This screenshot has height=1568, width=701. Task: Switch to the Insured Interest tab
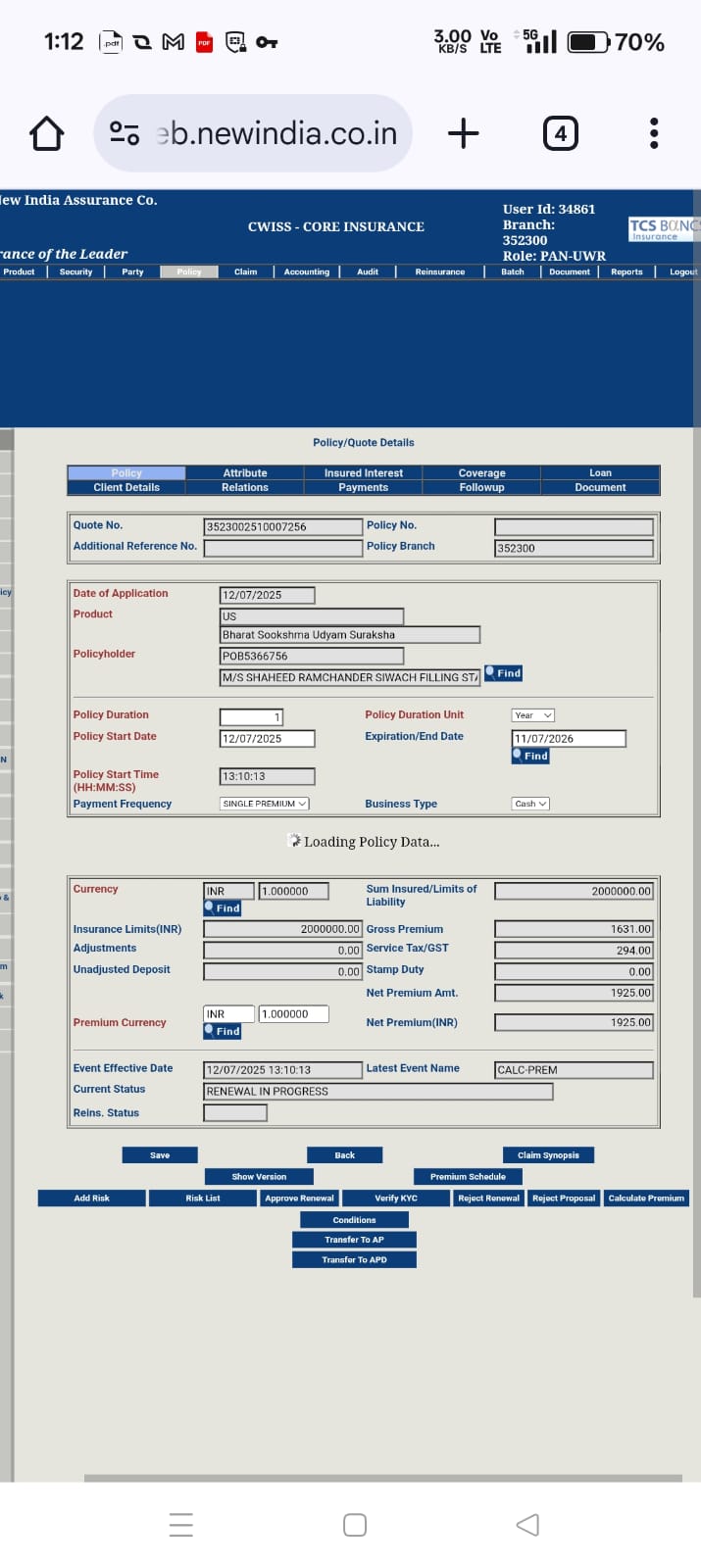coord(364,472)
